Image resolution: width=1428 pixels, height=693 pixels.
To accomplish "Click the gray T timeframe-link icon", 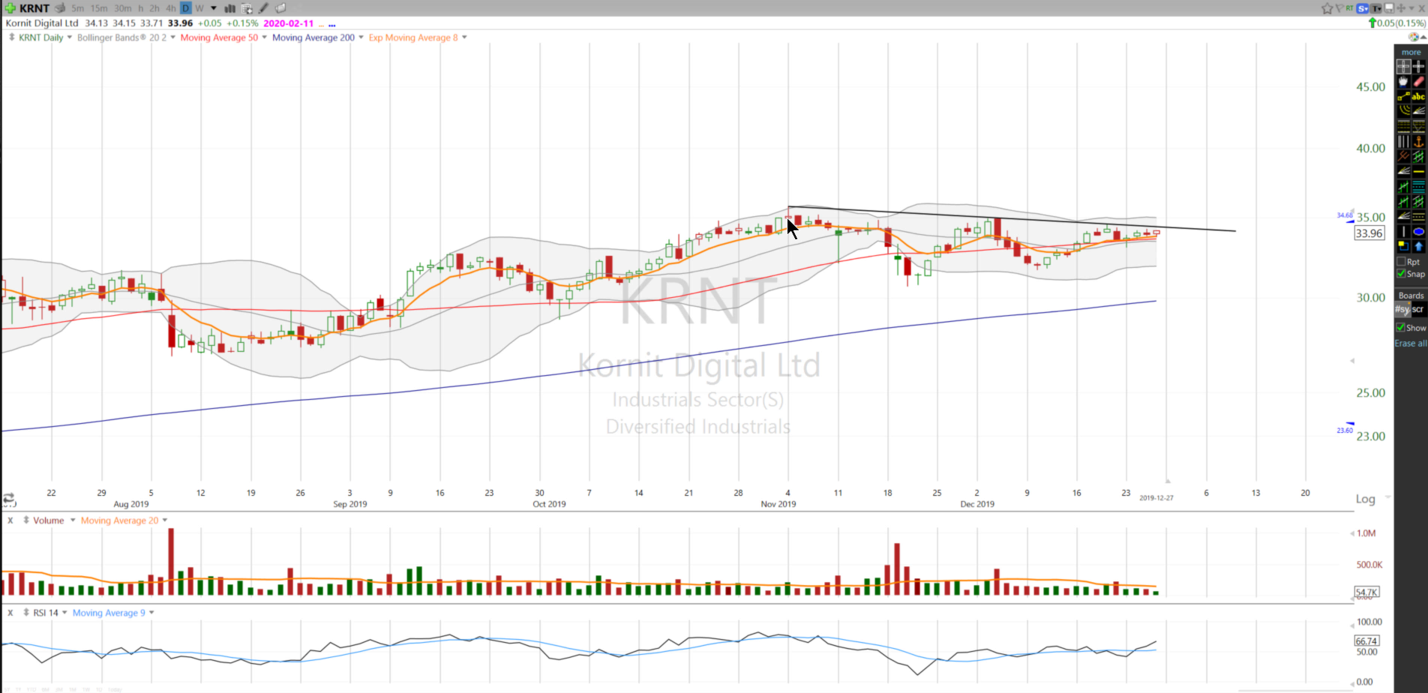I will click(1376, 8).
